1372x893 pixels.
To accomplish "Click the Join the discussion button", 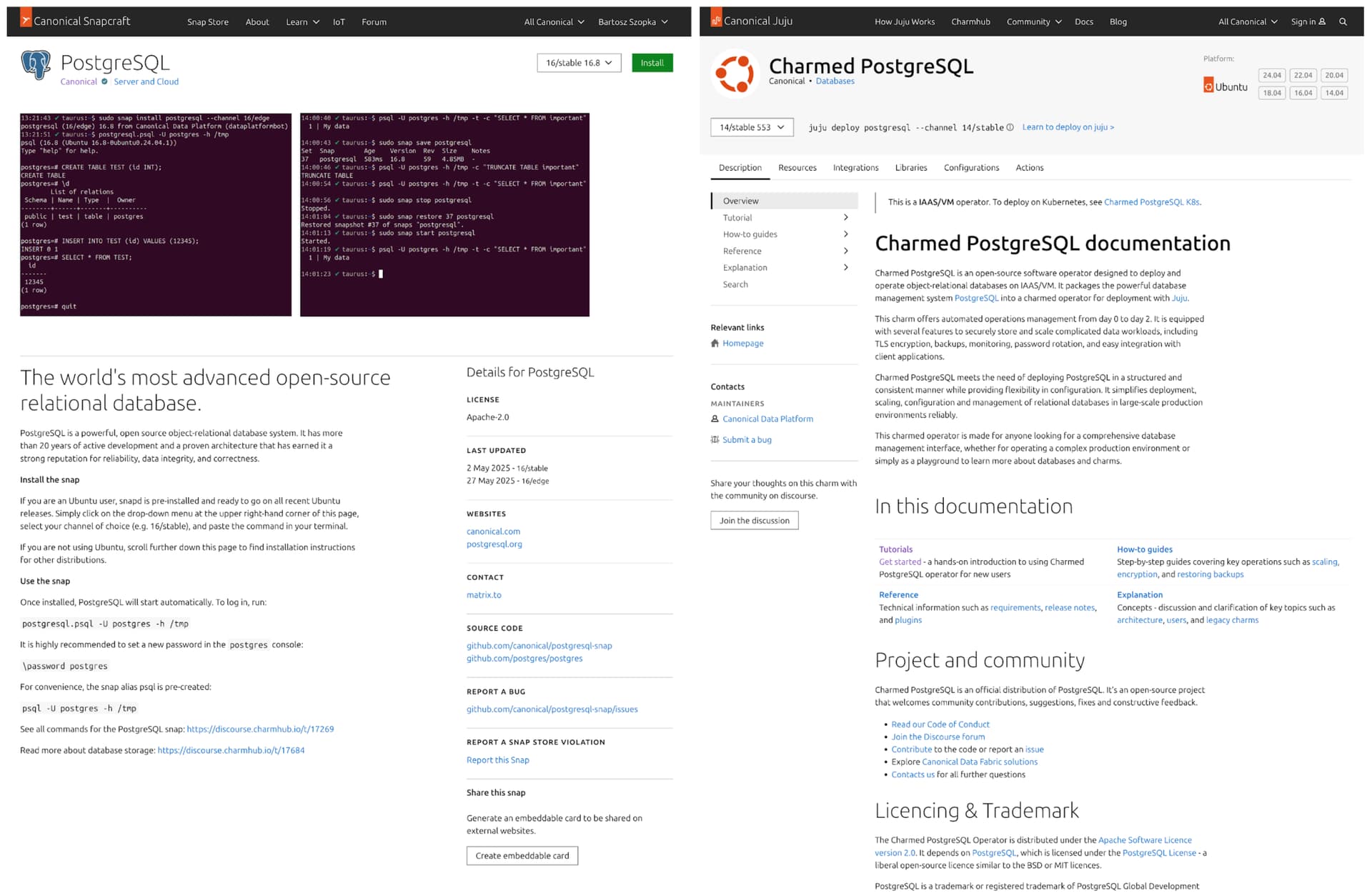I will tap(754, 521).
